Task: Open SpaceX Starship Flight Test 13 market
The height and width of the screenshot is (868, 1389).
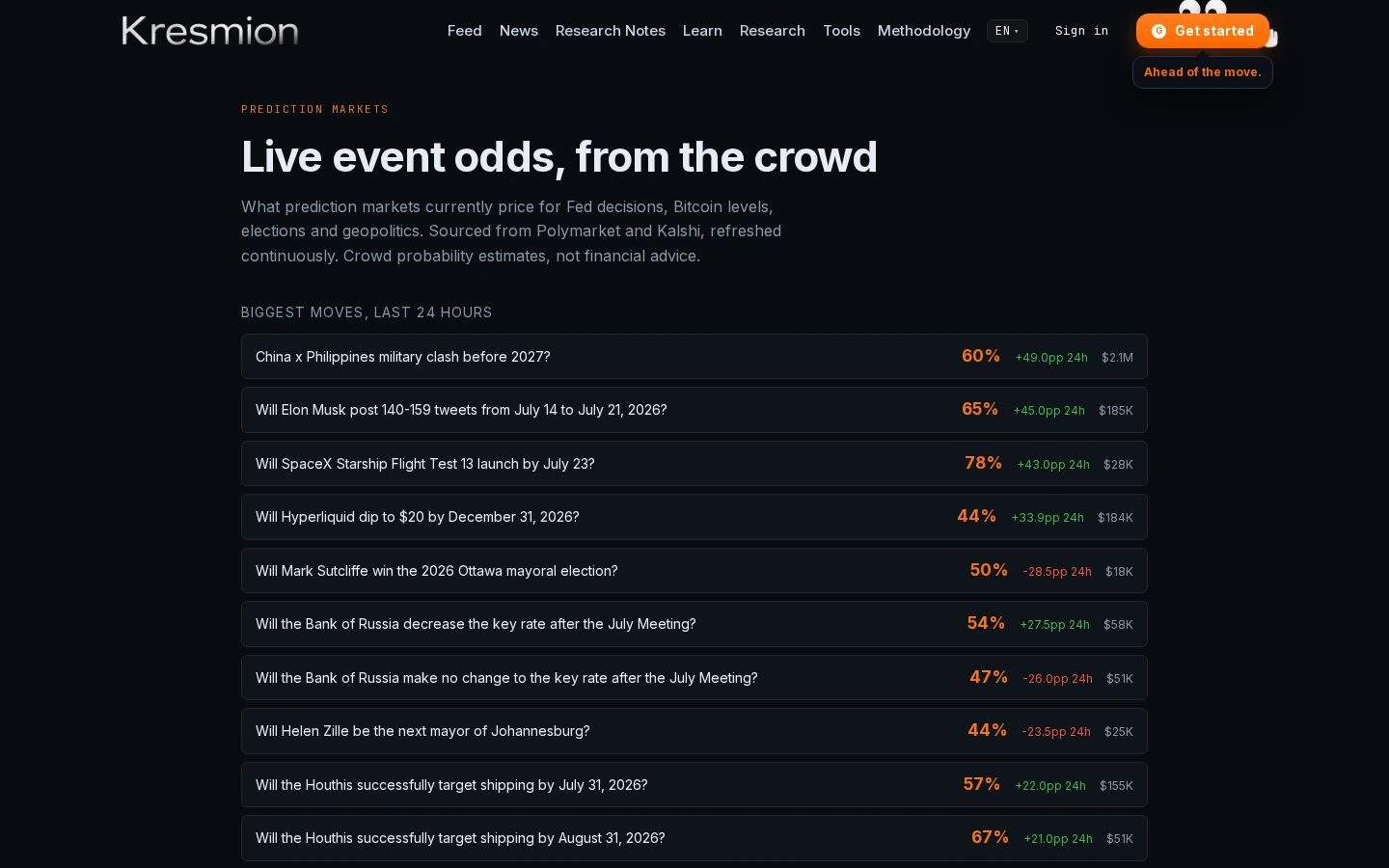Action: point(694,464)
